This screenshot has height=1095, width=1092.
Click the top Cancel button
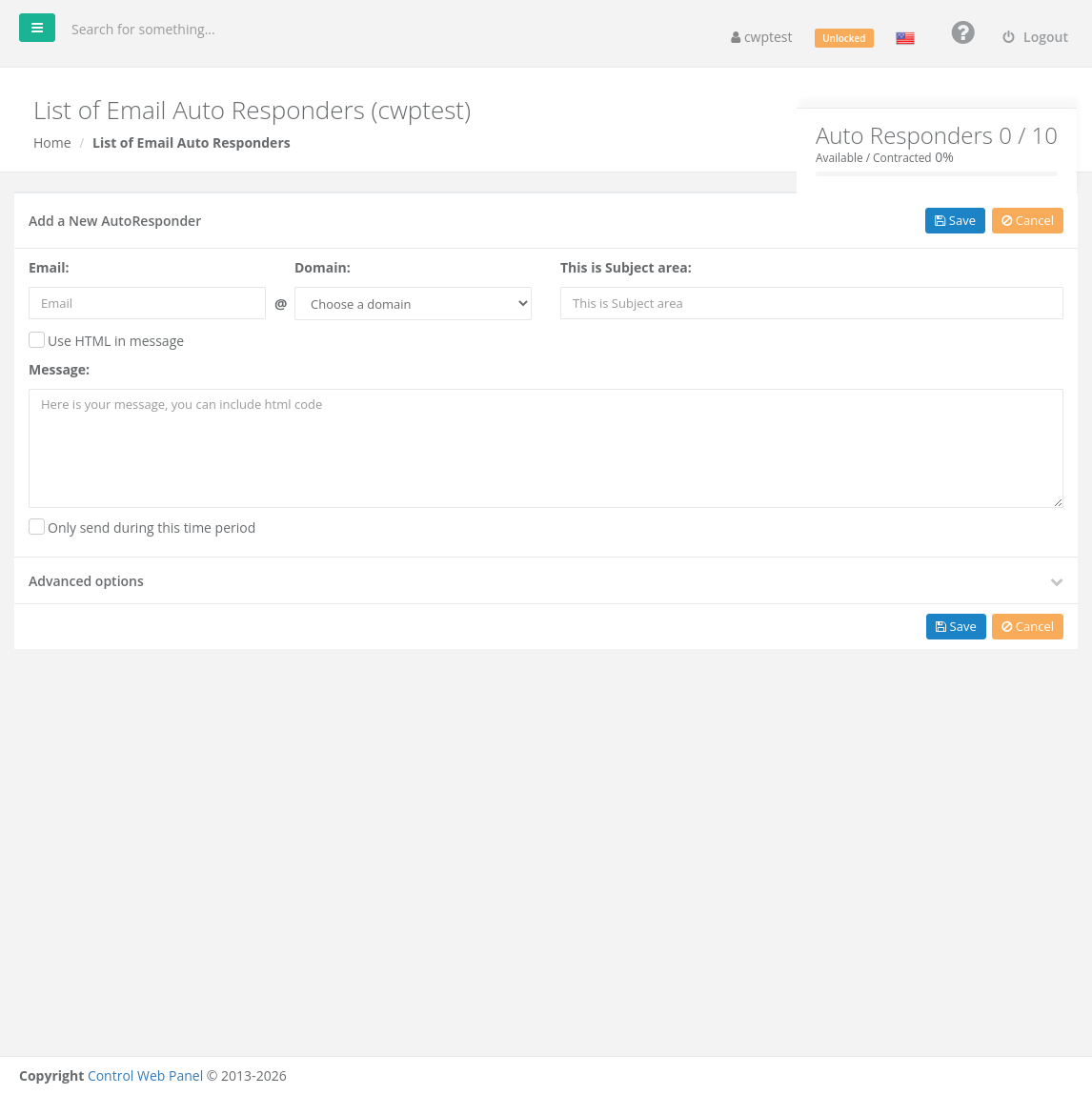click(1027, 221)
